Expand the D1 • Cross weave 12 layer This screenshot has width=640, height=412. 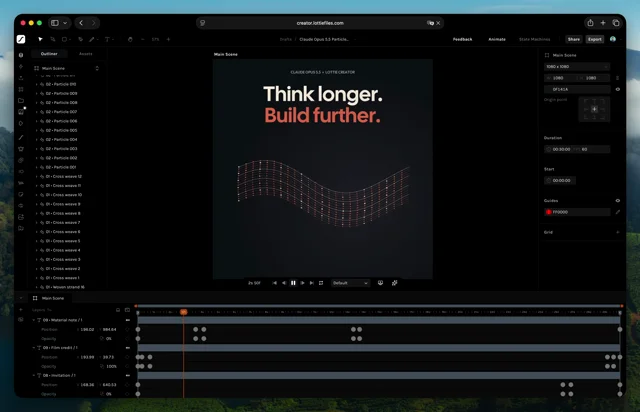pos(37,176)
